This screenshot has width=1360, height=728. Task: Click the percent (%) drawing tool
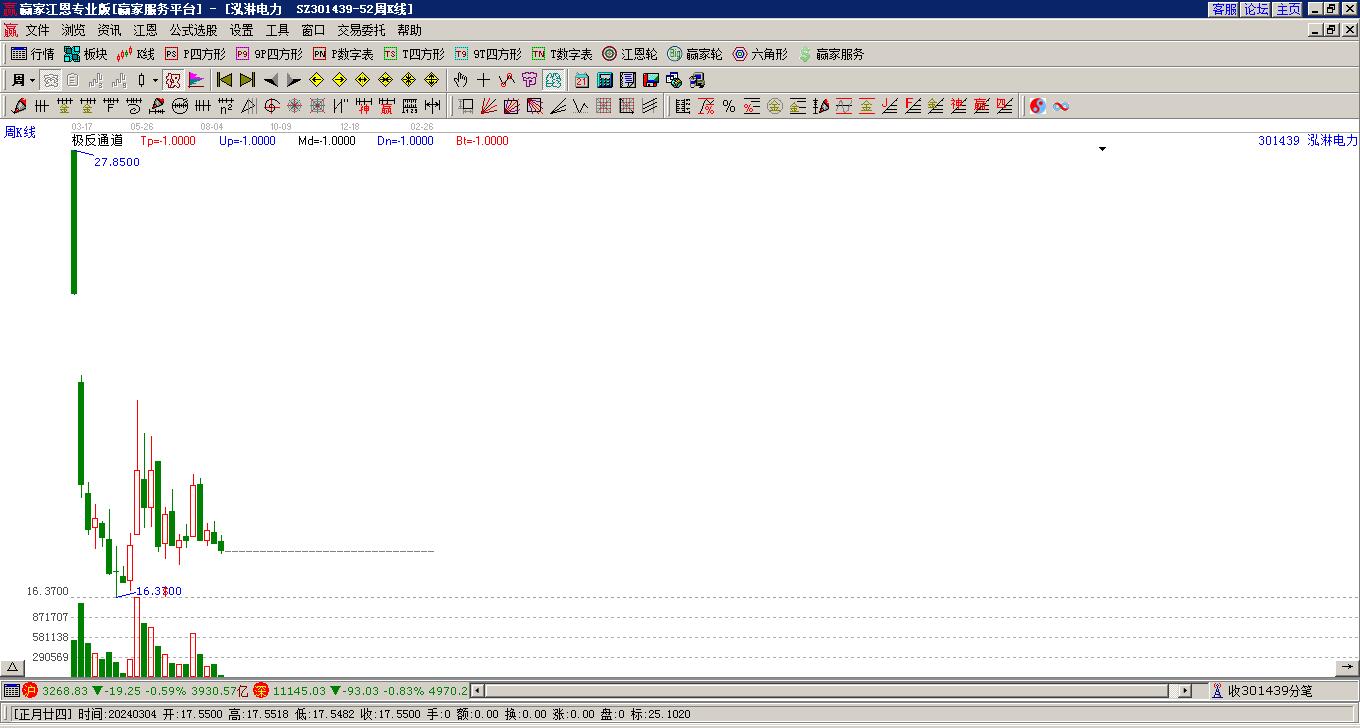[x=729, y=106]
